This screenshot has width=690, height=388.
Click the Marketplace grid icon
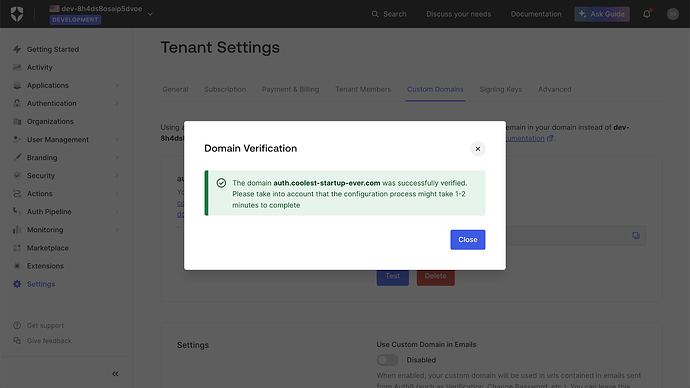click(17, 248)
